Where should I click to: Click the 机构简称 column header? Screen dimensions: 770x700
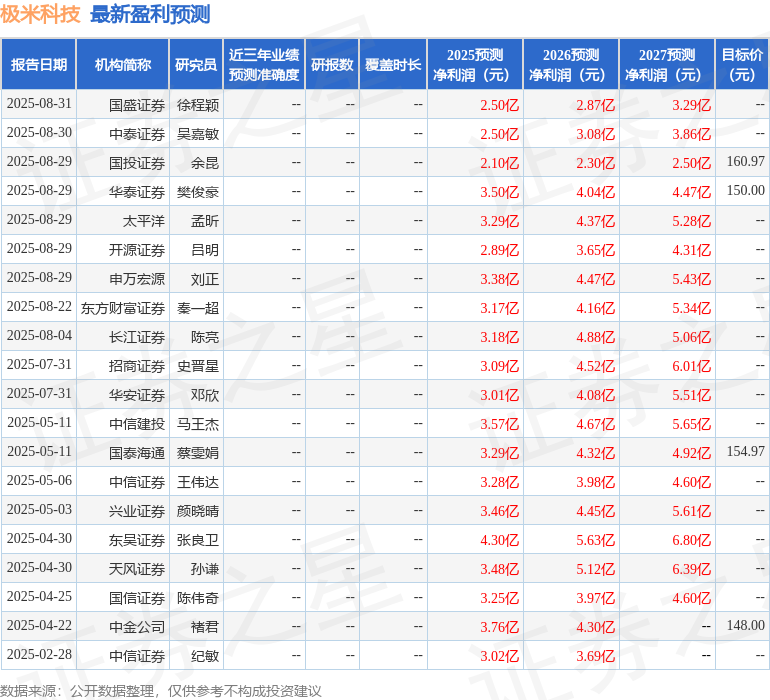click(123, 64)
